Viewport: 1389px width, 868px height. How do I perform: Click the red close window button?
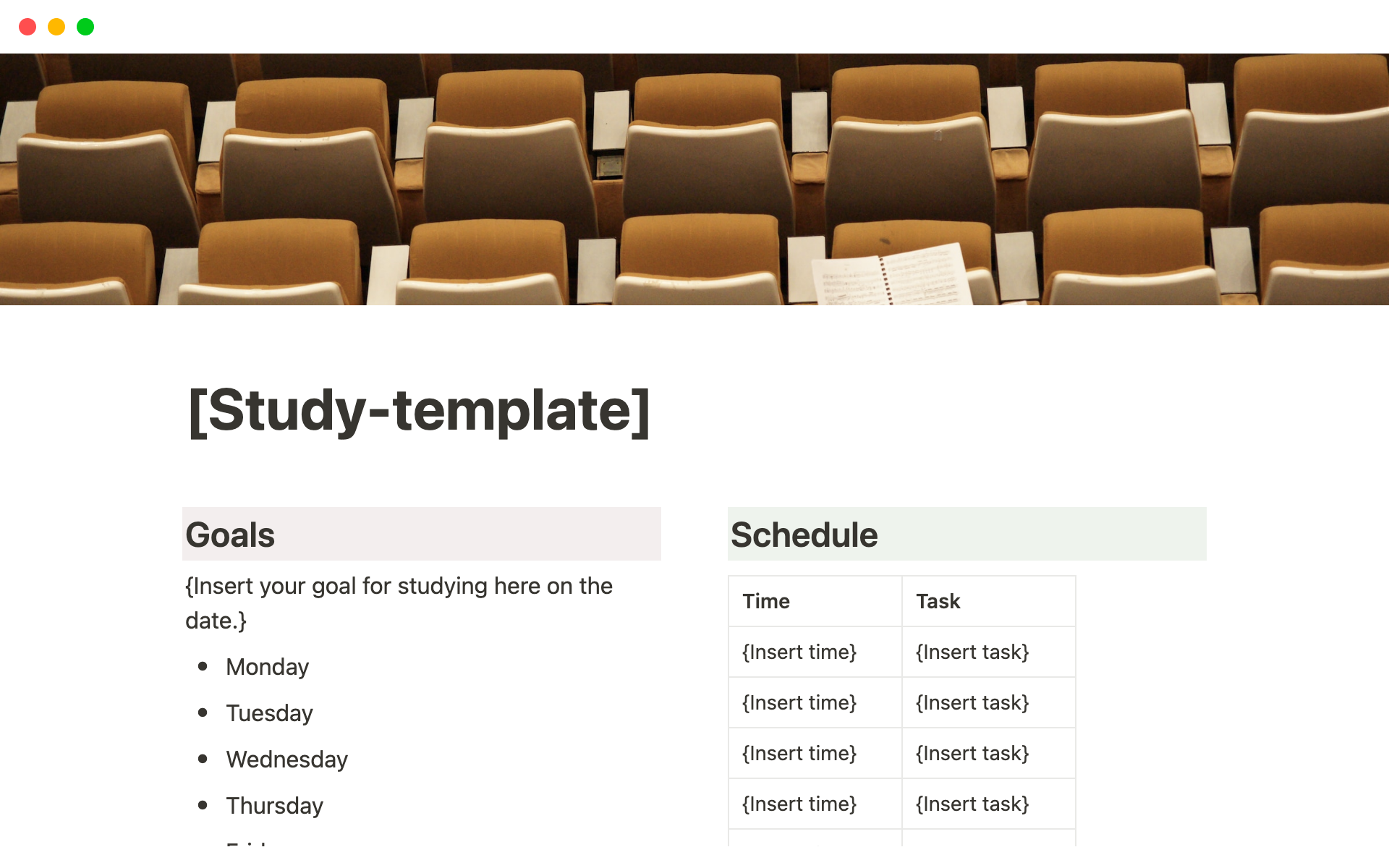coord(27,27)
